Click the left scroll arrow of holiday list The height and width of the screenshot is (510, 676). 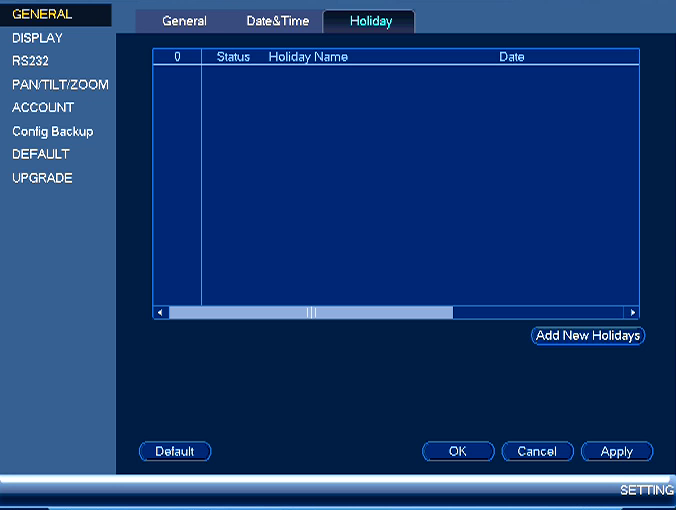tap(160, 313)
